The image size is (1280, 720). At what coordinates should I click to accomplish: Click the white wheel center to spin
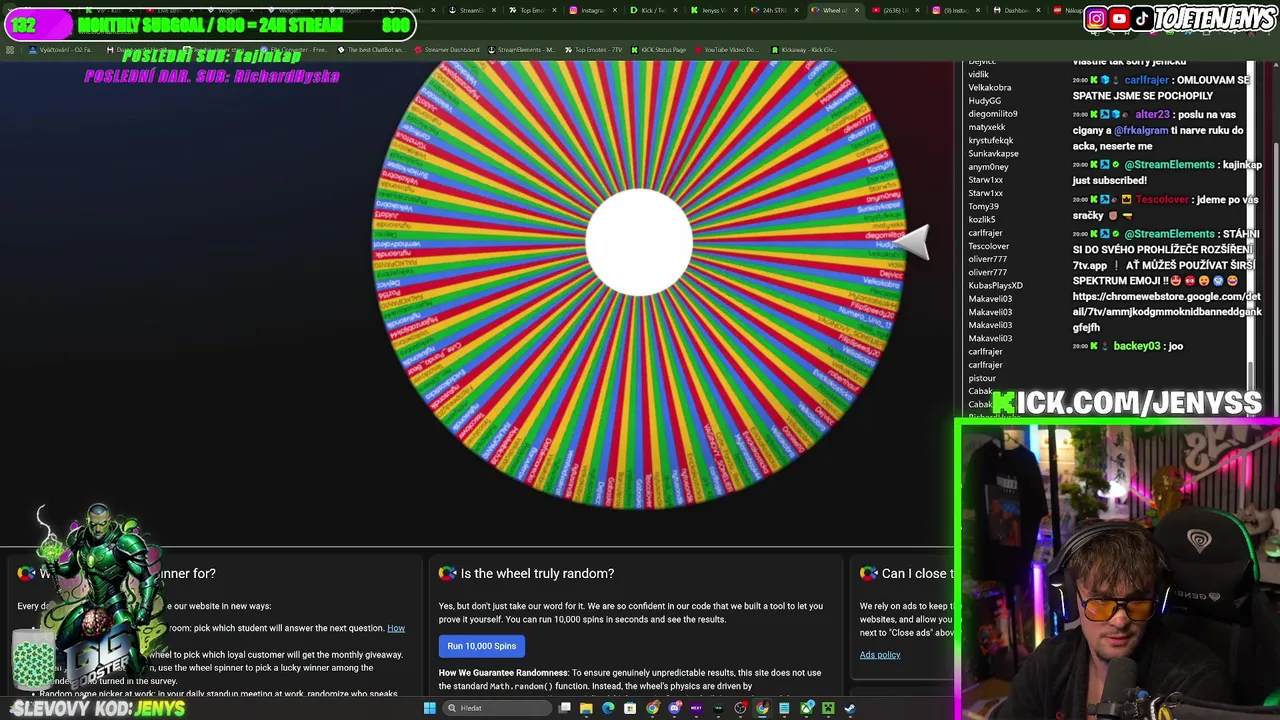click(x=639, y=243)
